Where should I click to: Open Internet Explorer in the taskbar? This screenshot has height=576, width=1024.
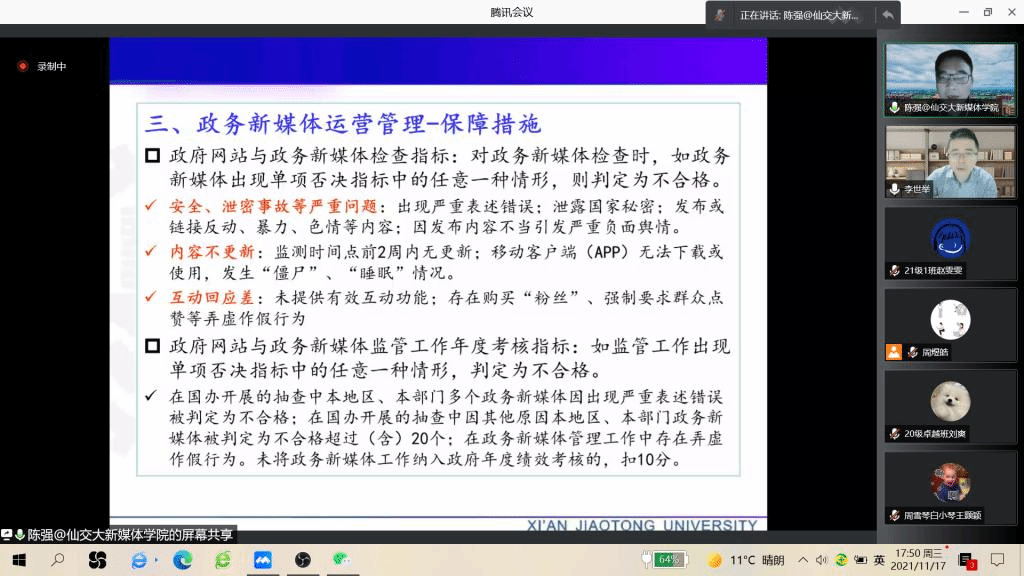click(x=139, y=560)
